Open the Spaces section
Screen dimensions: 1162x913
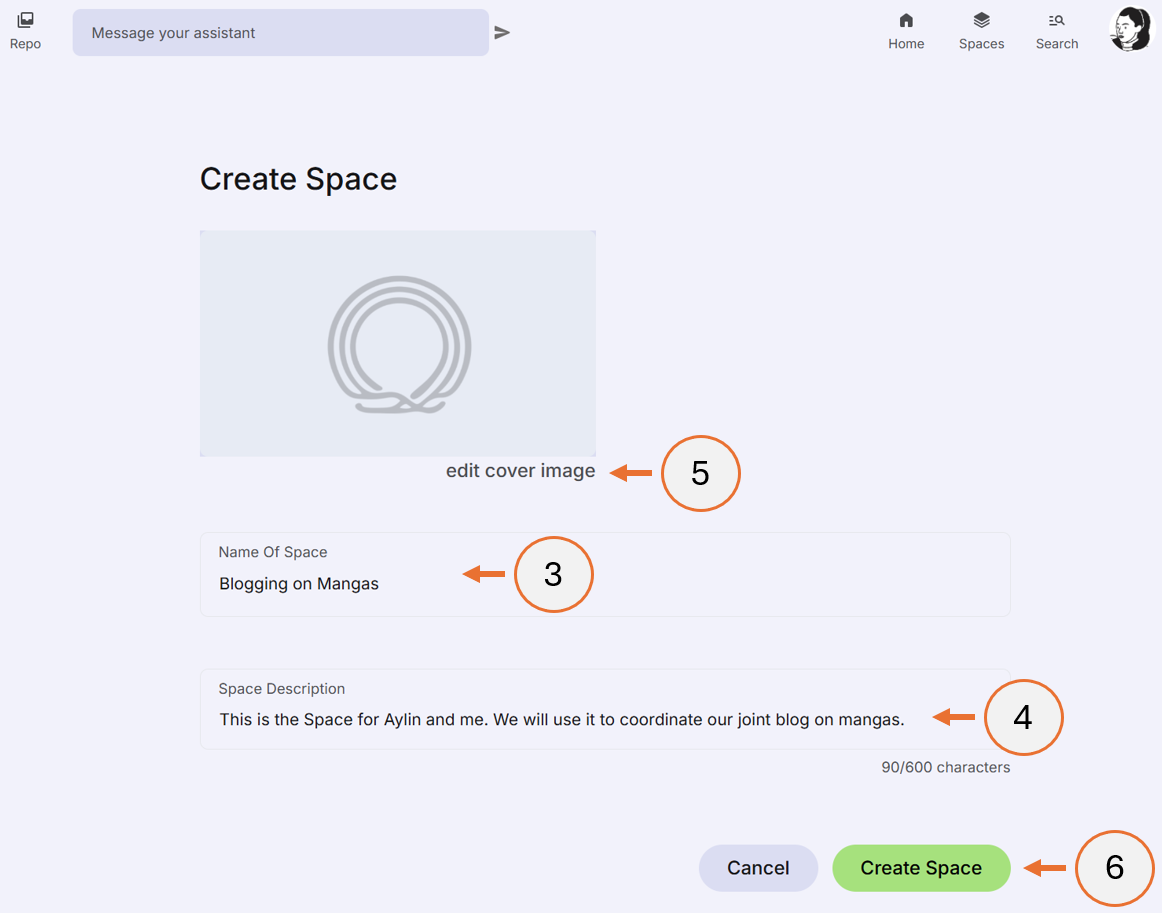pos(981,30)
